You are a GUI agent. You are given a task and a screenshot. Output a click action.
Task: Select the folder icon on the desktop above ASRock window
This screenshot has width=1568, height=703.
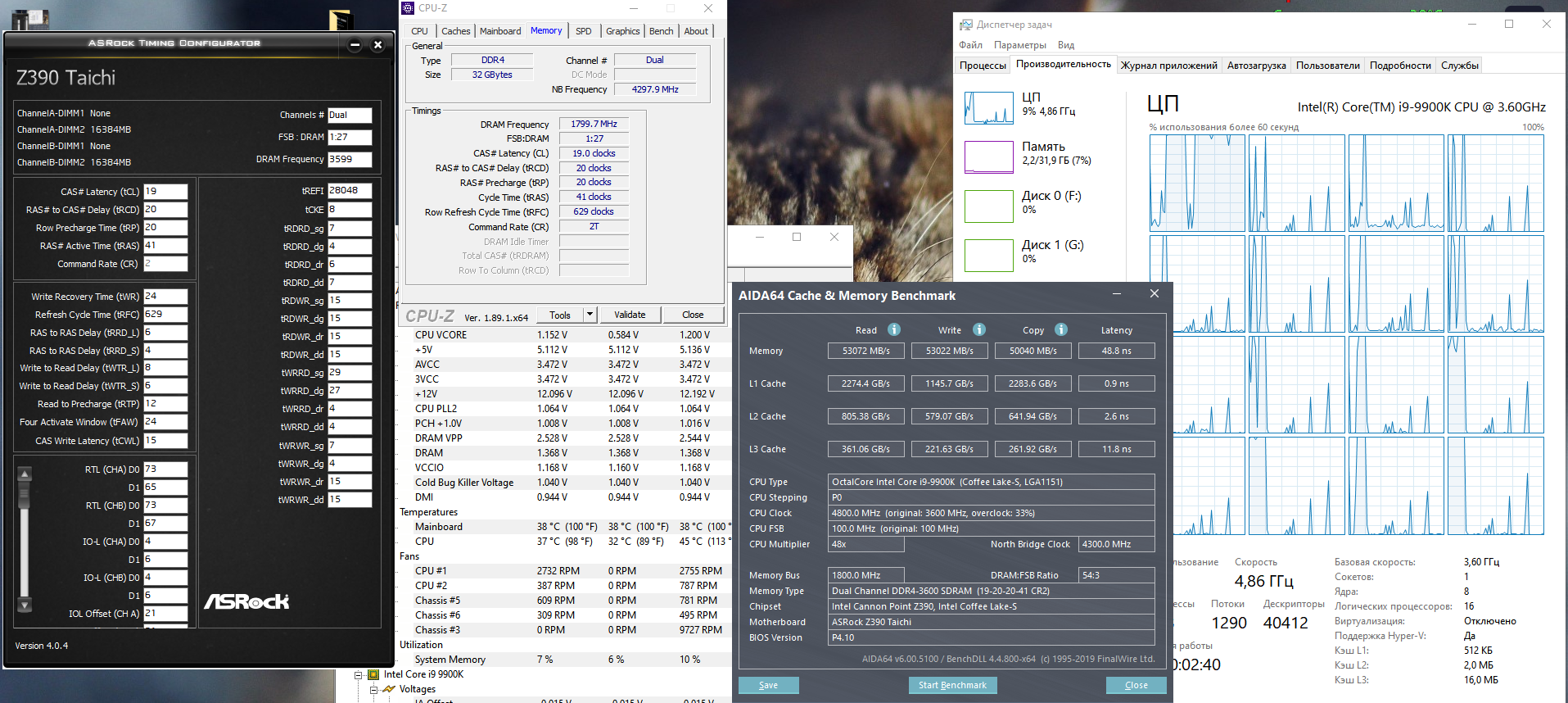pyautogui.click(x=341, y=20)
